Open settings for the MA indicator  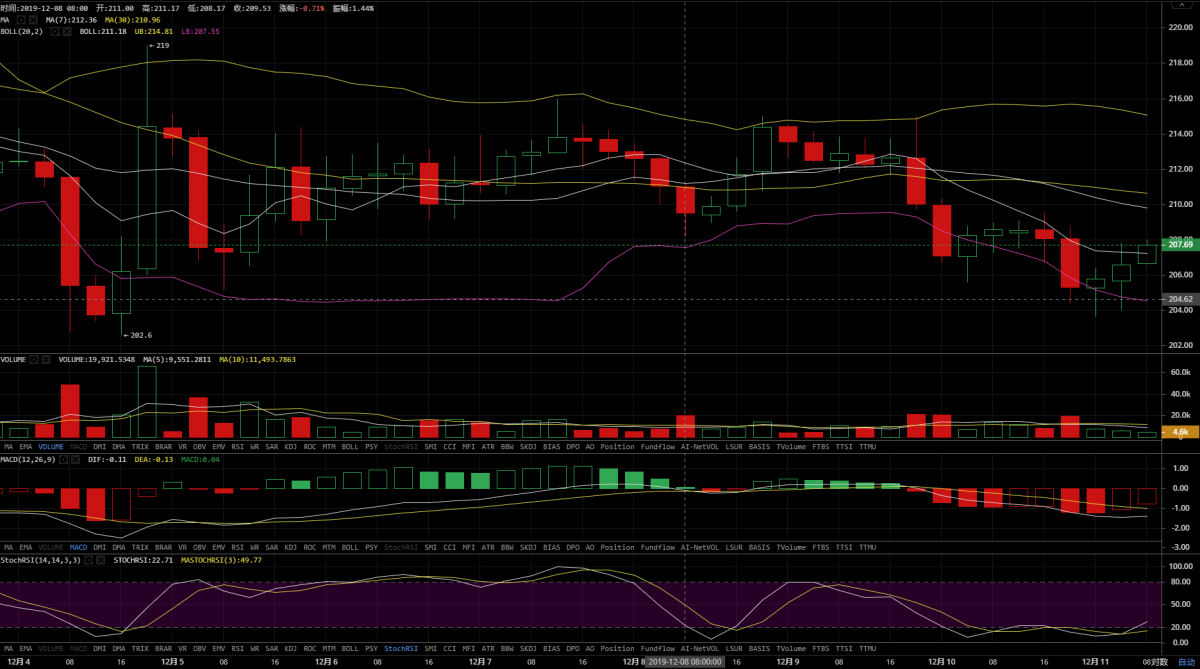(x=21, y=20)
